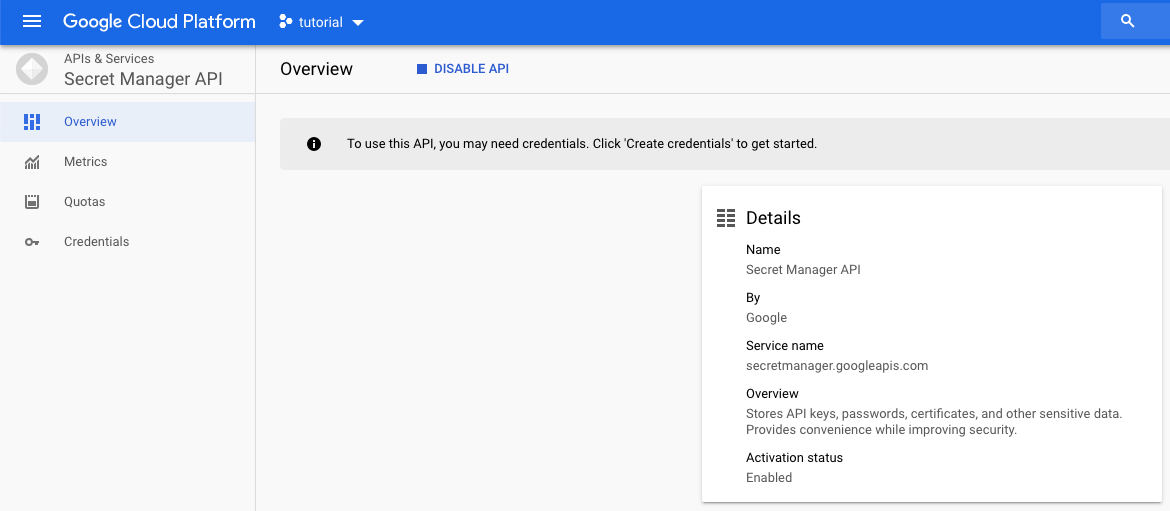Select Overview in the sidebar

pyautogui.click(x=128, y=122)
